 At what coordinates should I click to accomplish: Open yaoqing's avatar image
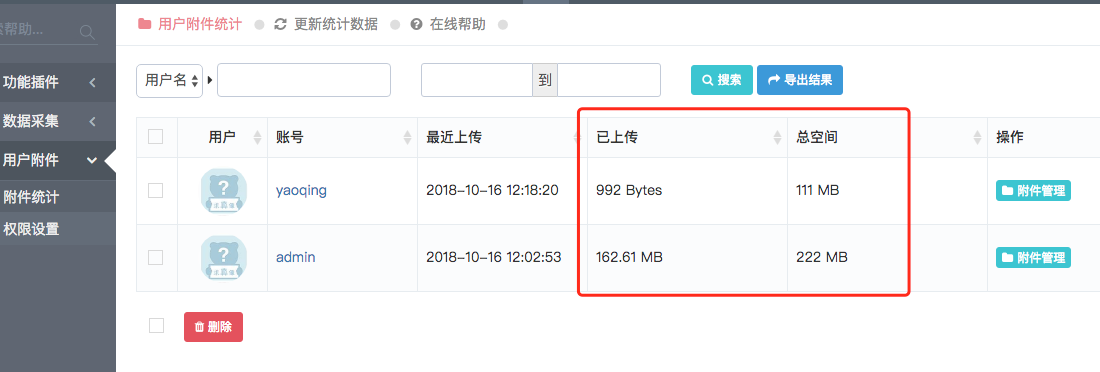[x=223, y=191]
